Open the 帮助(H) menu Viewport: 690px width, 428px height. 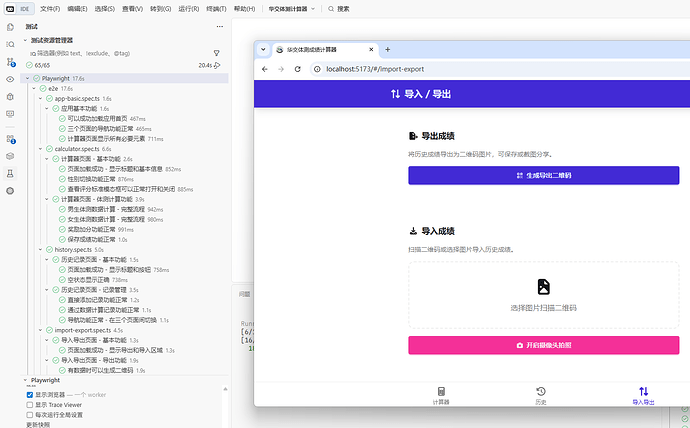tap(244, 9)
